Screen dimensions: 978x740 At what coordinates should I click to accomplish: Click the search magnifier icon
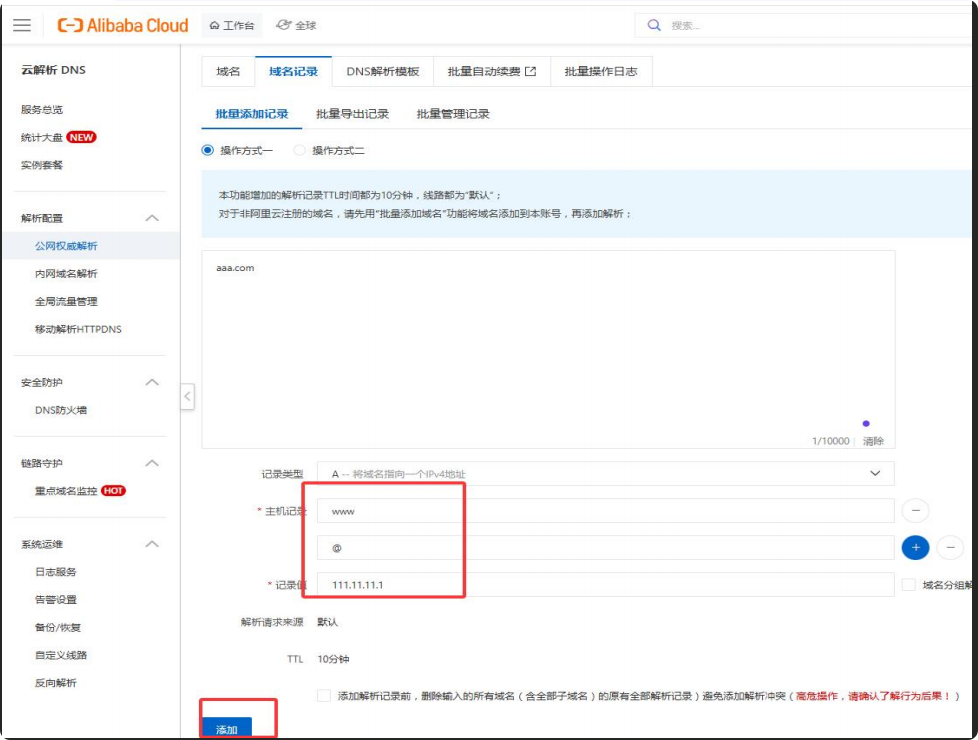(x=654, y=25)
